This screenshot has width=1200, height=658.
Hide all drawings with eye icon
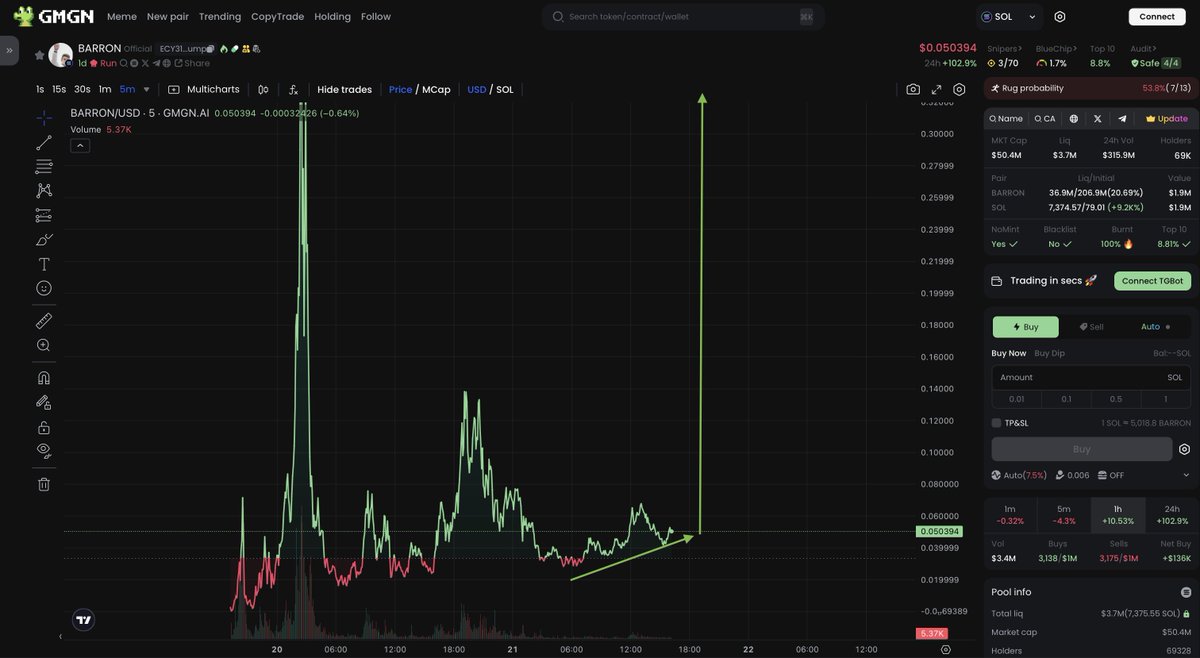click(x=44, y=450)
